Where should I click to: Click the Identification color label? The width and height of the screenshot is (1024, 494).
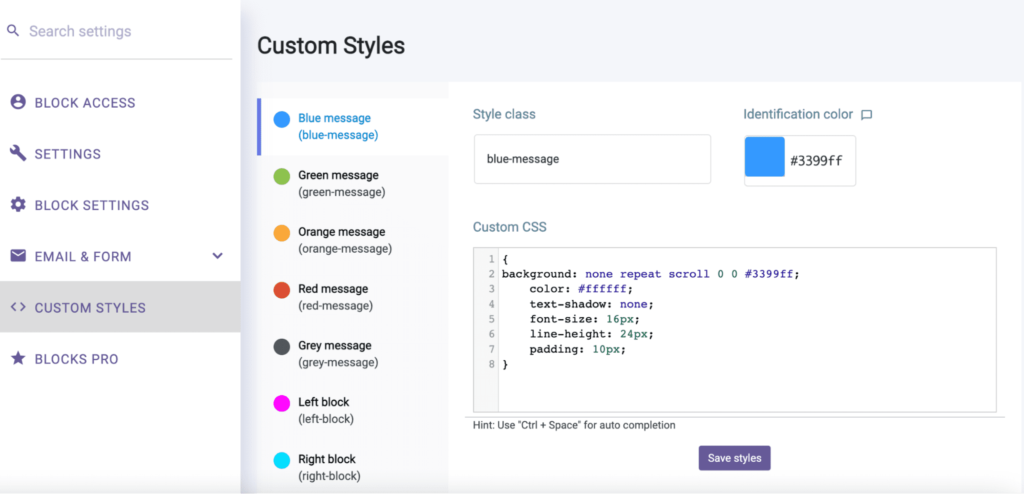(x=798, y=114)
